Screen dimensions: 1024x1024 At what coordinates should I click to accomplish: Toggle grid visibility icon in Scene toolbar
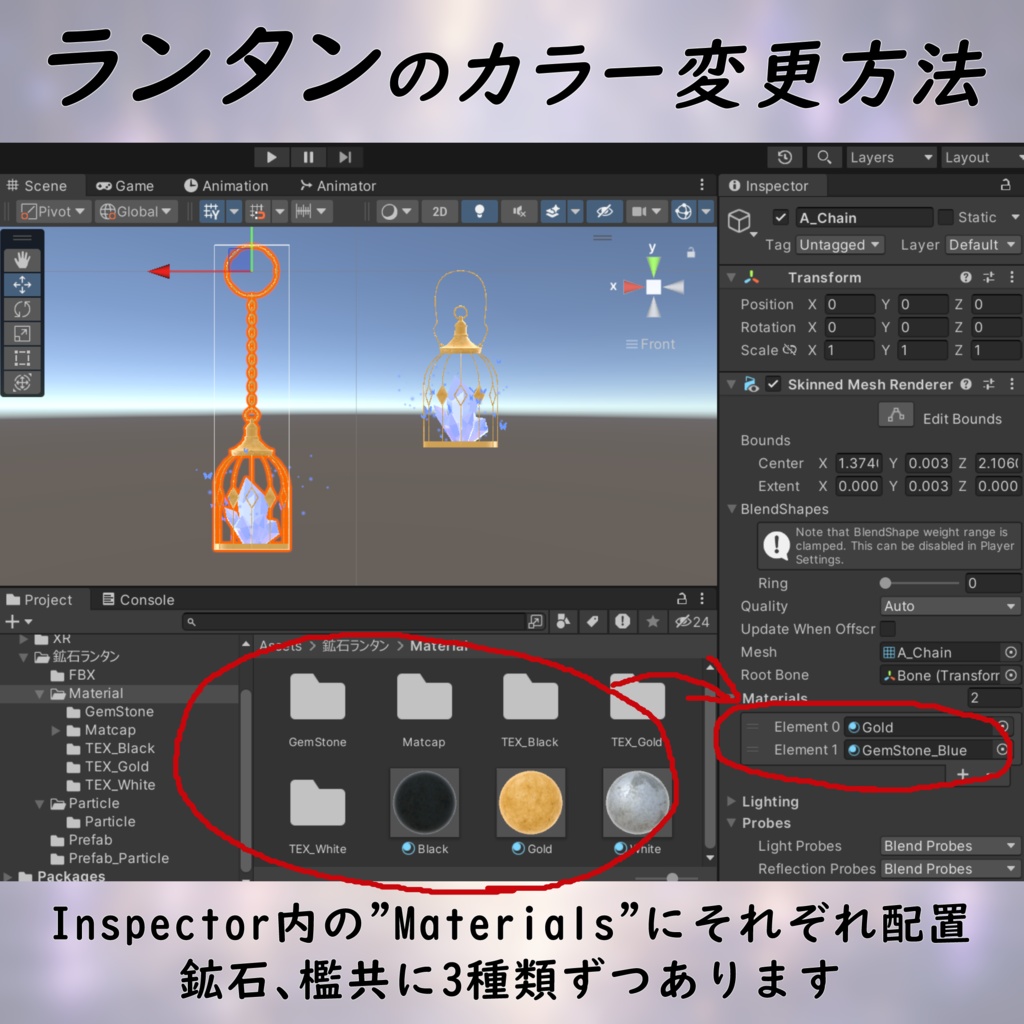point(212,212)
